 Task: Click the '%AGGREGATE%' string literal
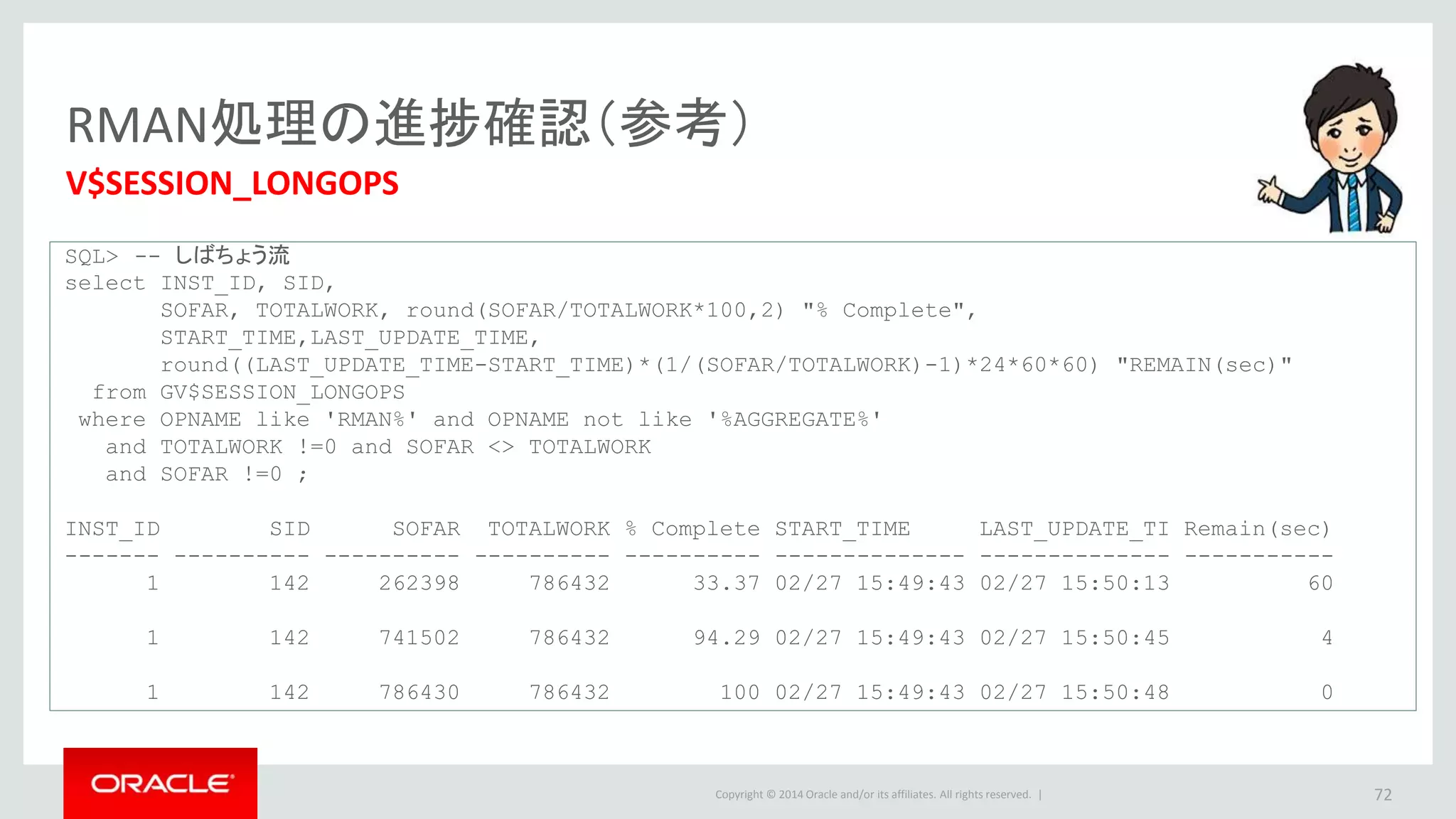click(x=795, y=419)
